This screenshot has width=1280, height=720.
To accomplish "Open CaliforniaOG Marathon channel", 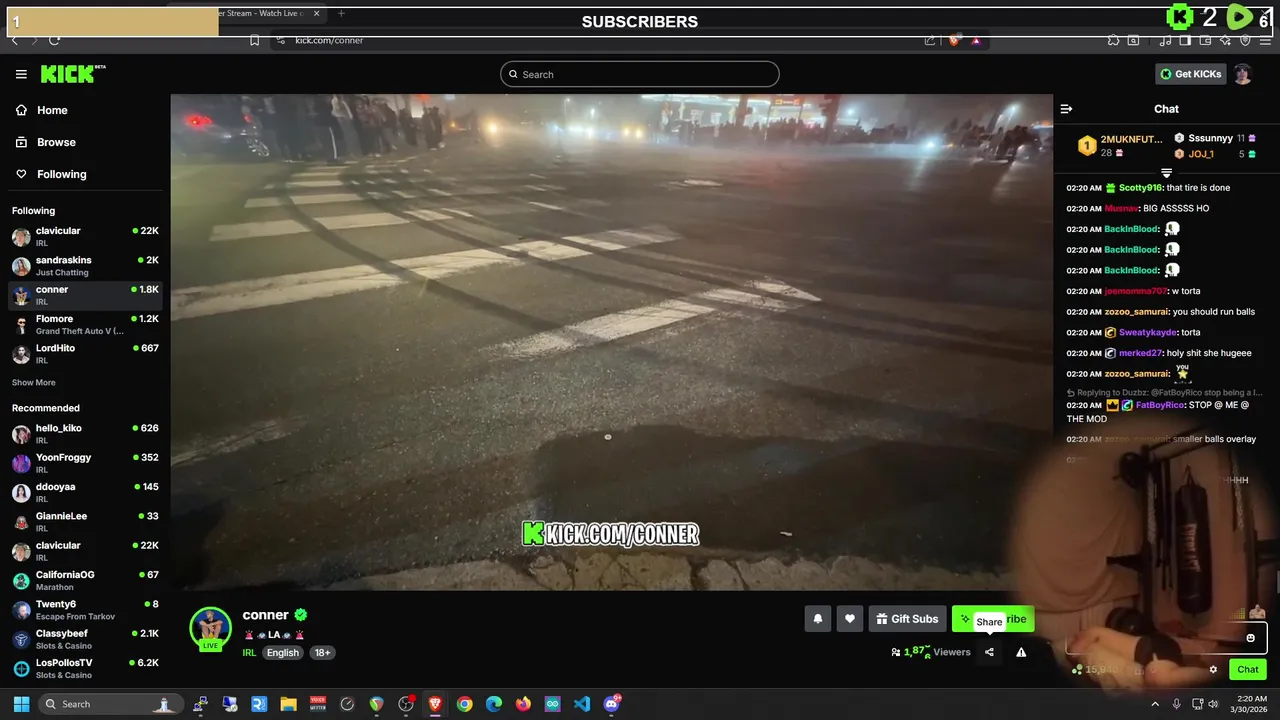I will coord(85,581).
